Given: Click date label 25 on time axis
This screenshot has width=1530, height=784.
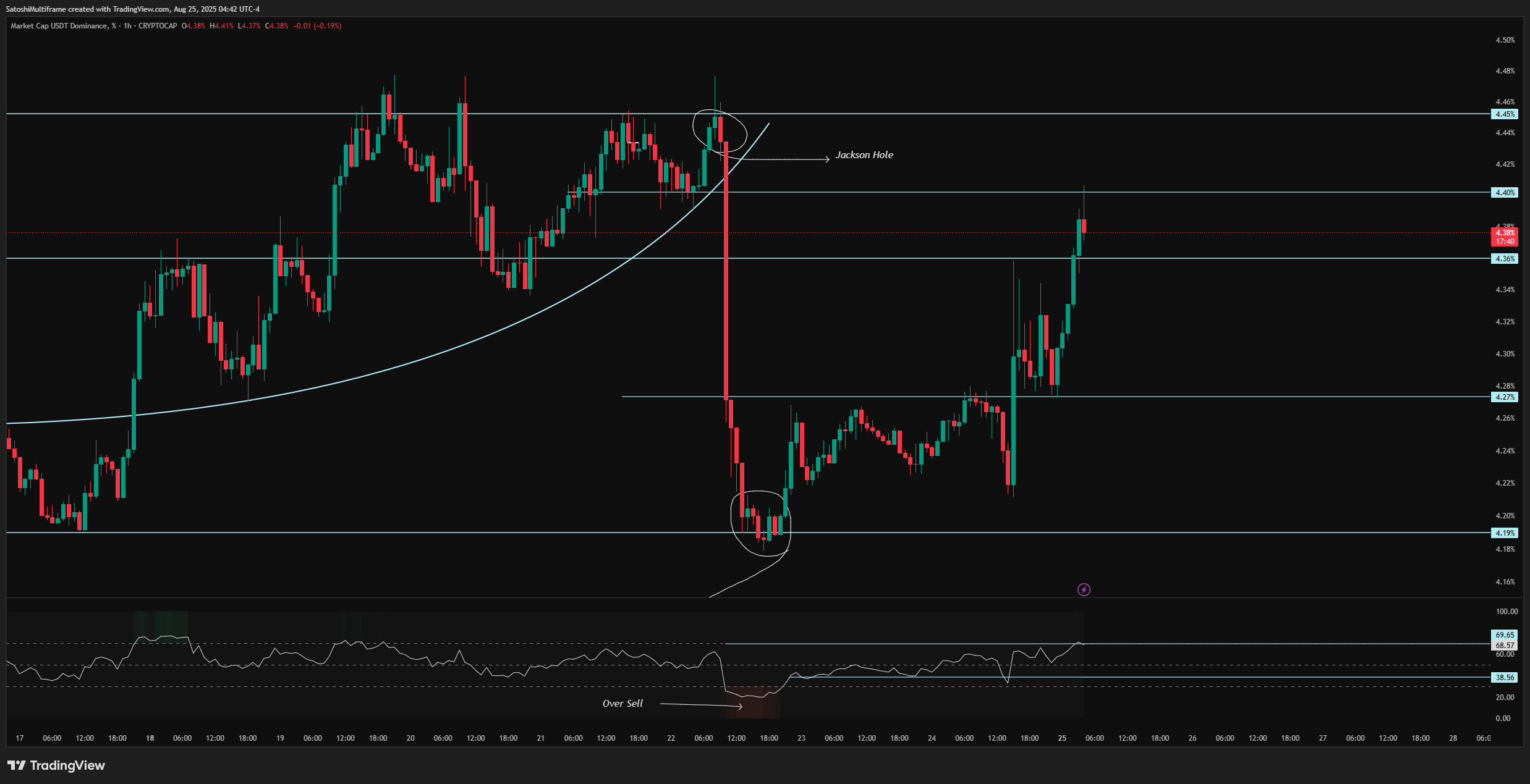Looking at the screenshot, I should pyautogui.click(x=1062, y=738).
